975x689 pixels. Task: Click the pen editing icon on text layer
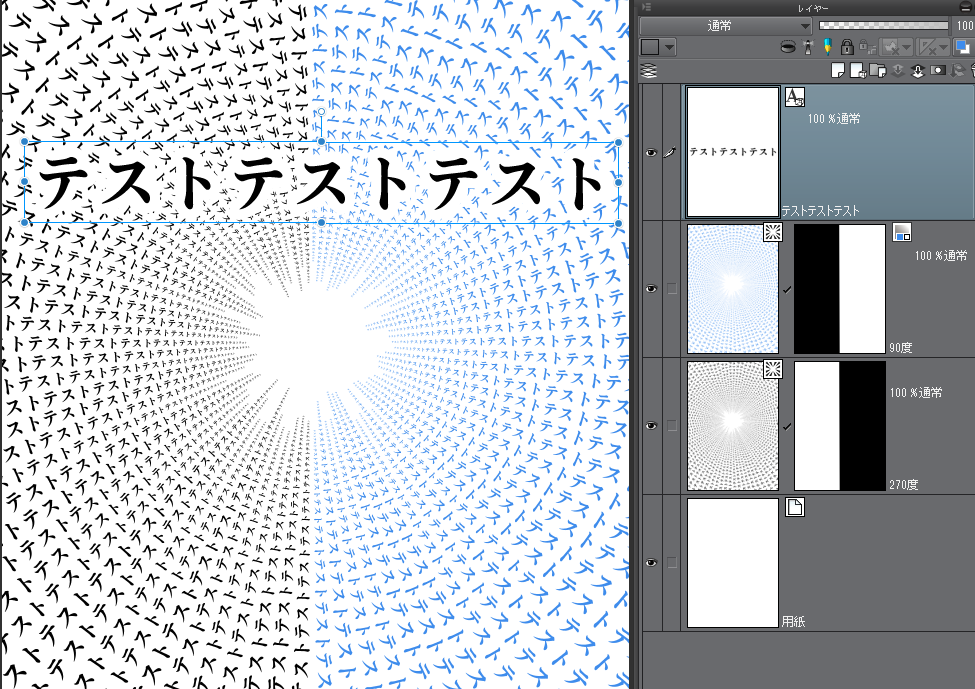point(670,152)
